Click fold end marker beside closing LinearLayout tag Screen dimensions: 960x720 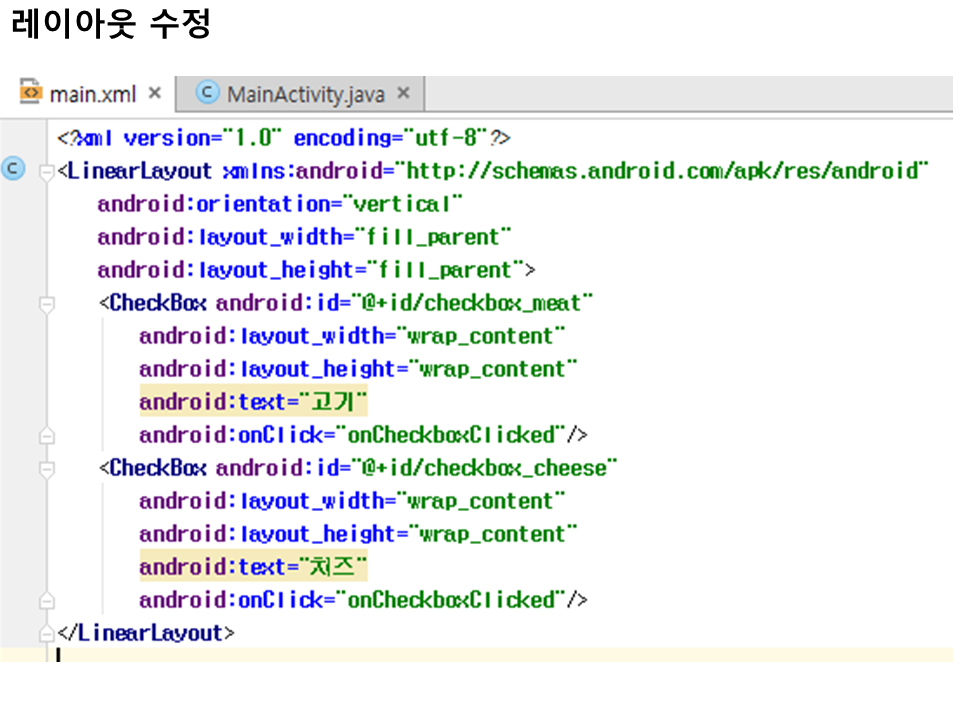point(46,634)
